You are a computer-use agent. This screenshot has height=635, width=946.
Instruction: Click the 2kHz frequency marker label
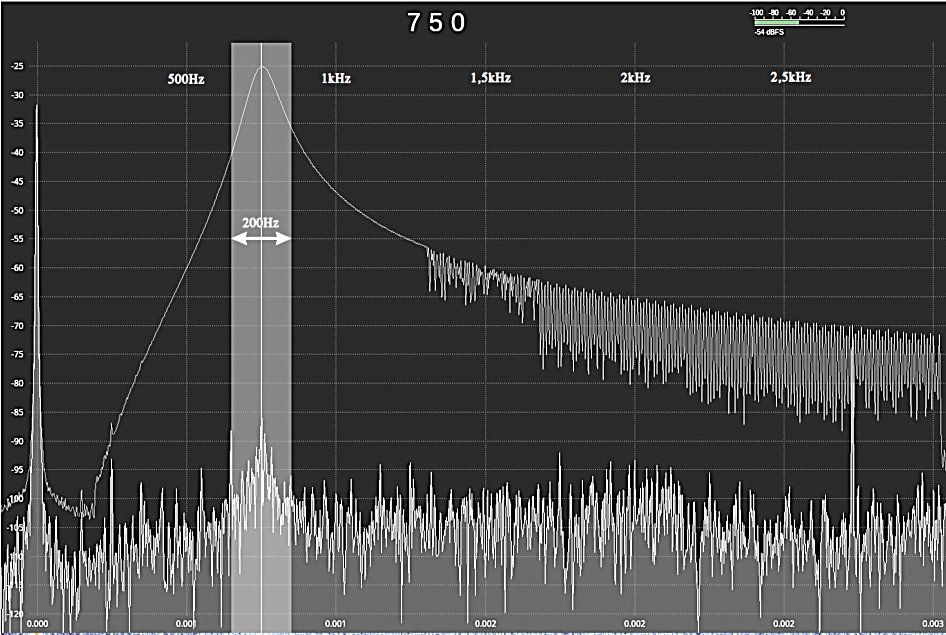(x=635, y=78)
